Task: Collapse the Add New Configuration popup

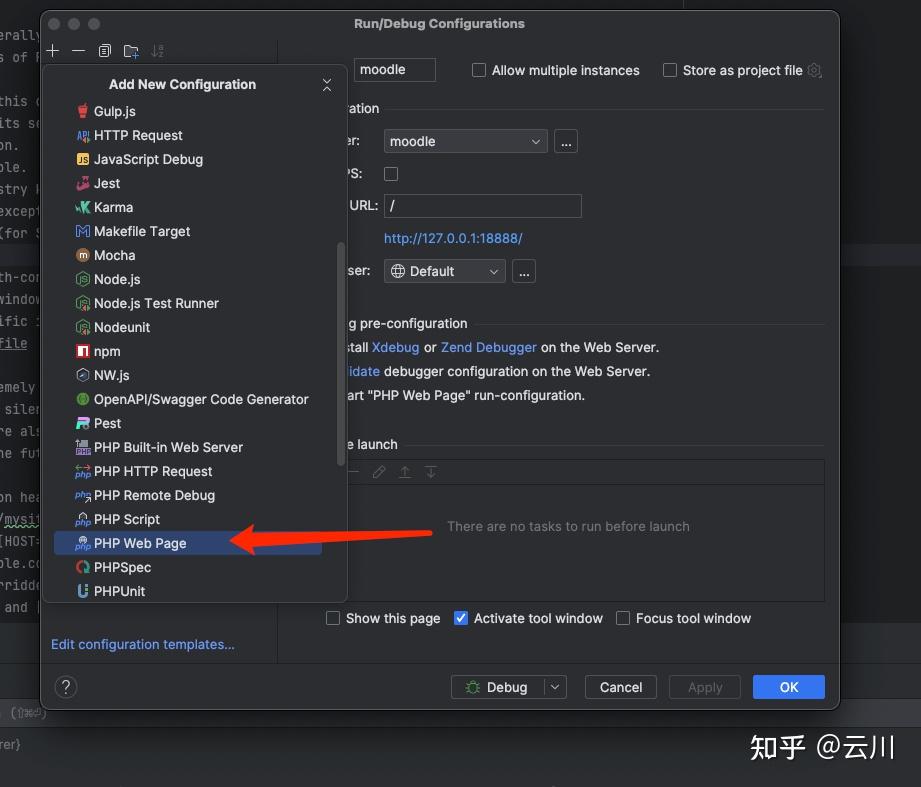Action: coord(327,85)
